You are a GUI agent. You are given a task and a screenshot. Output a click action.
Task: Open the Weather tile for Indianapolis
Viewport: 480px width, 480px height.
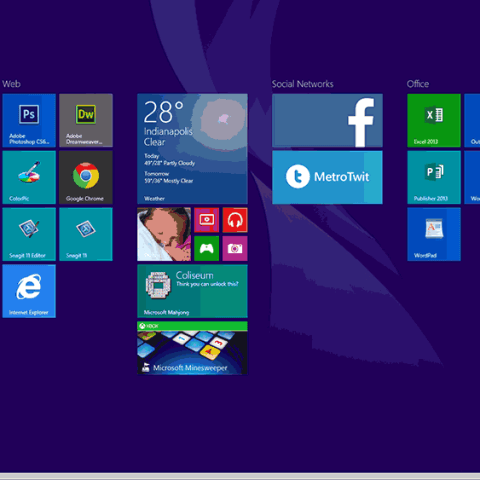pos(192,149)
